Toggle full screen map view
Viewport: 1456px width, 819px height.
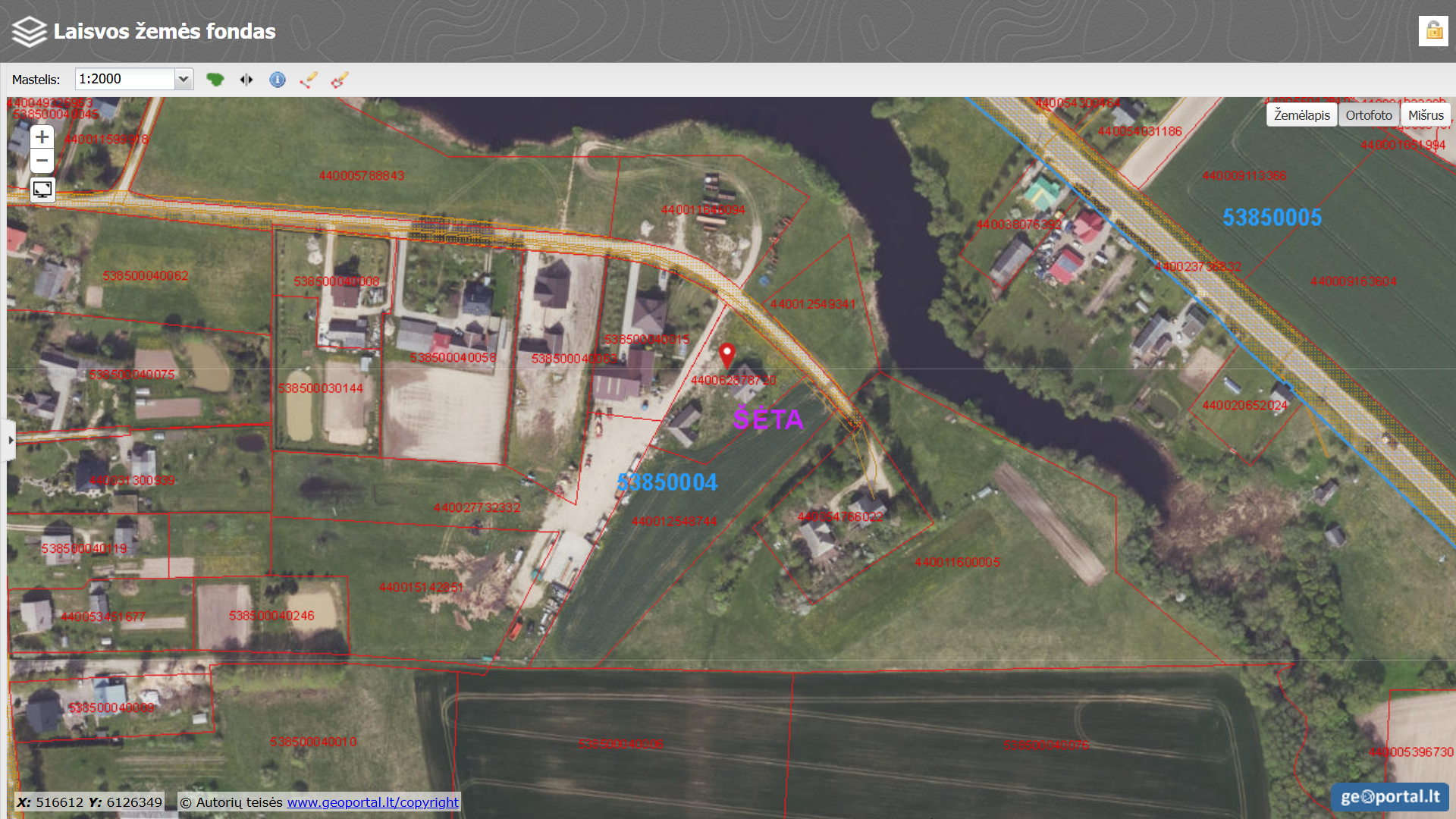coord(42,190)
